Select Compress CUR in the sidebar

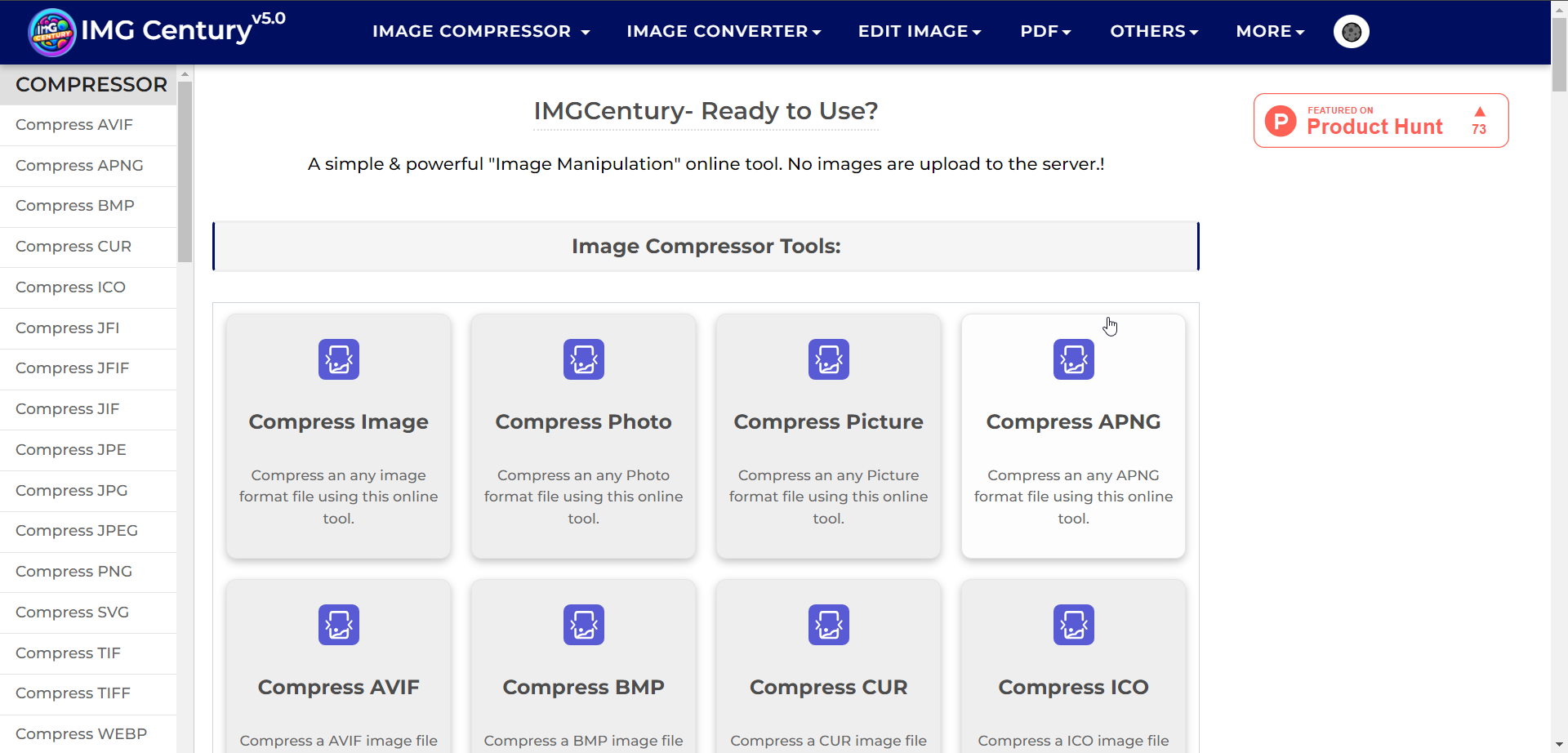click(x=88, y=247)
